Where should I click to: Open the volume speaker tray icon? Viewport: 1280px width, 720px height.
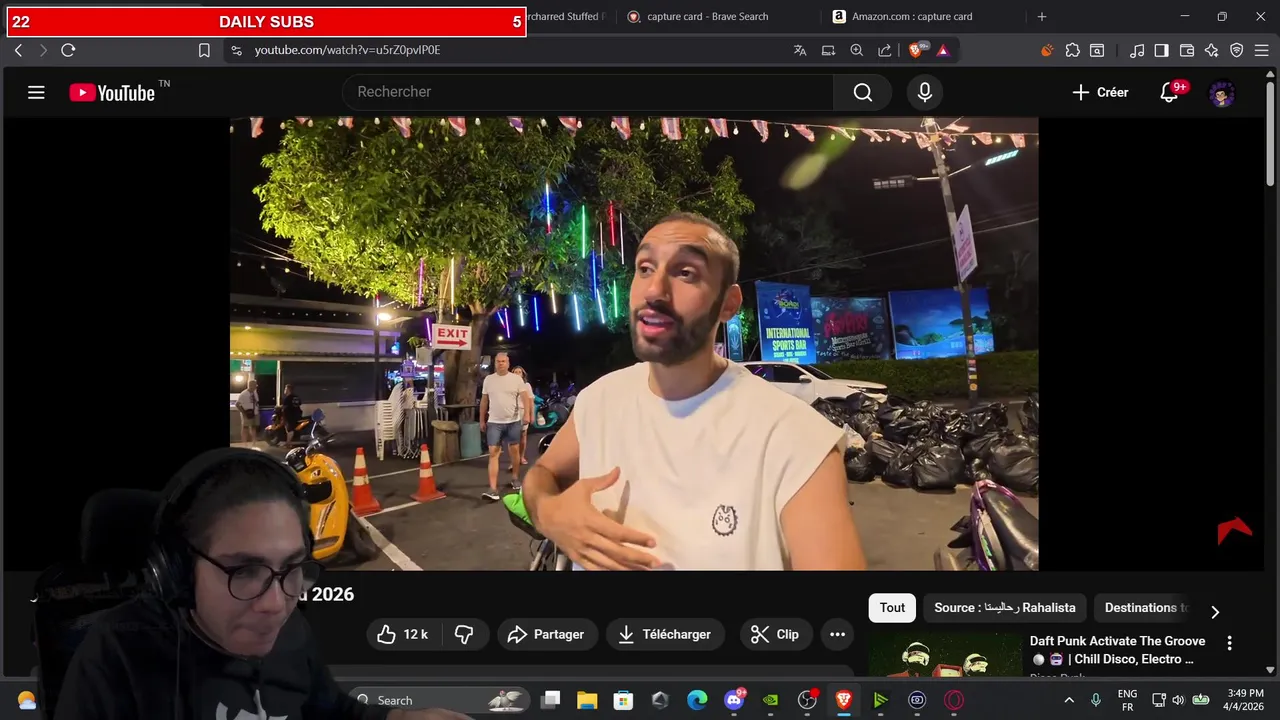[x=1178, y=700]
